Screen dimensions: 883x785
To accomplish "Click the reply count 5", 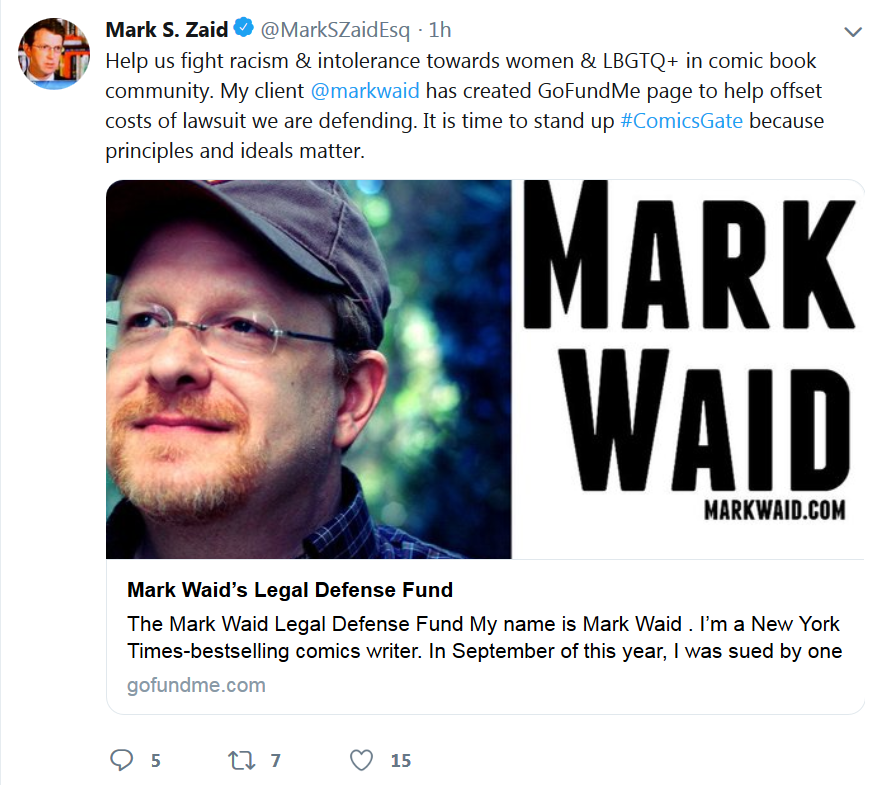I will [x=156, y=761].
